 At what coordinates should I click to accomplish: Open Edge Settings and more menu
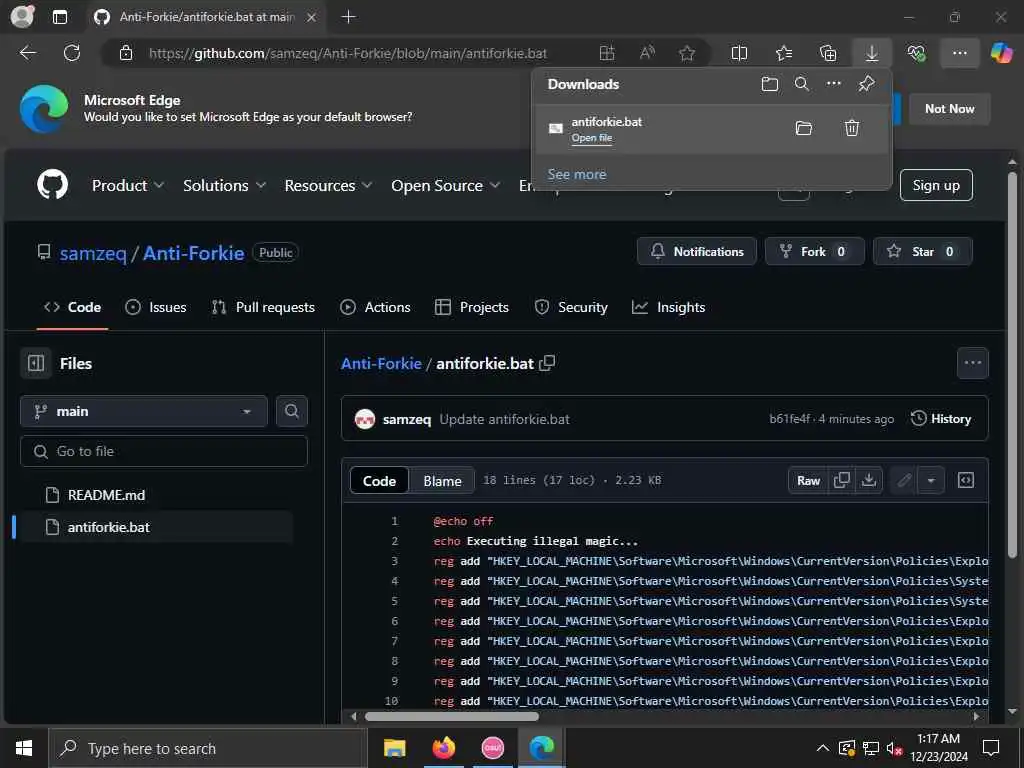click(x=959, y=53)
